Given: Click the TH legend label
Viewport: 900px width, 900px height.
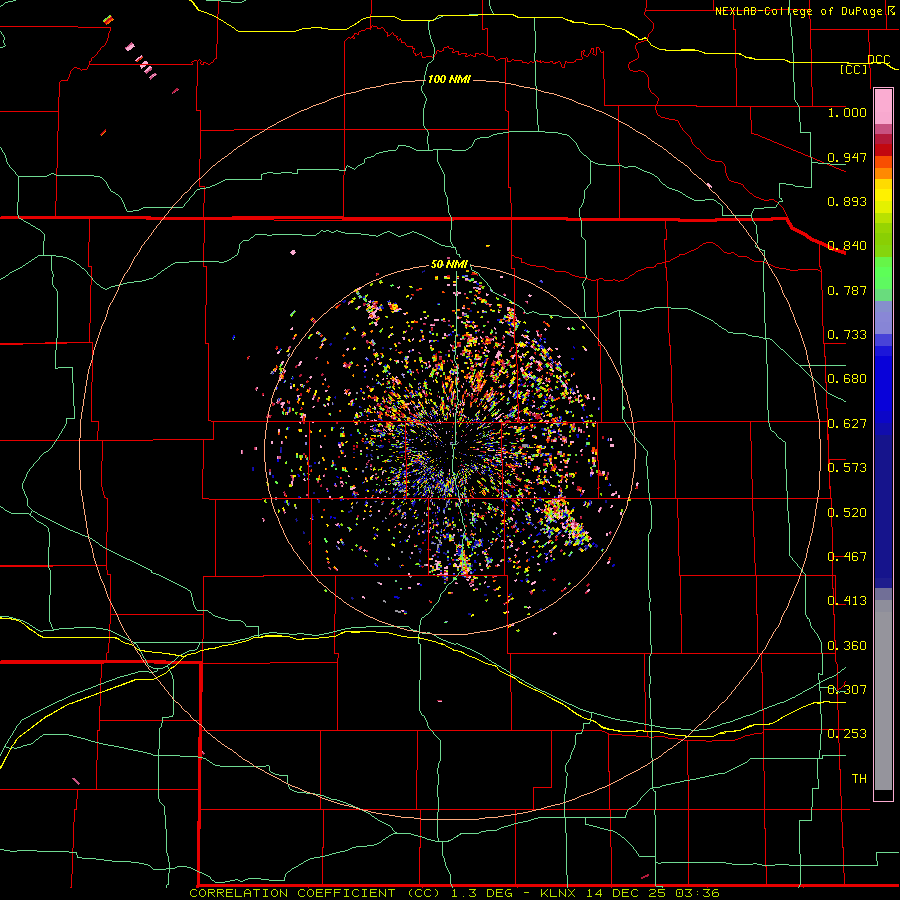Looking at the screenshot, I should [859, 779].
